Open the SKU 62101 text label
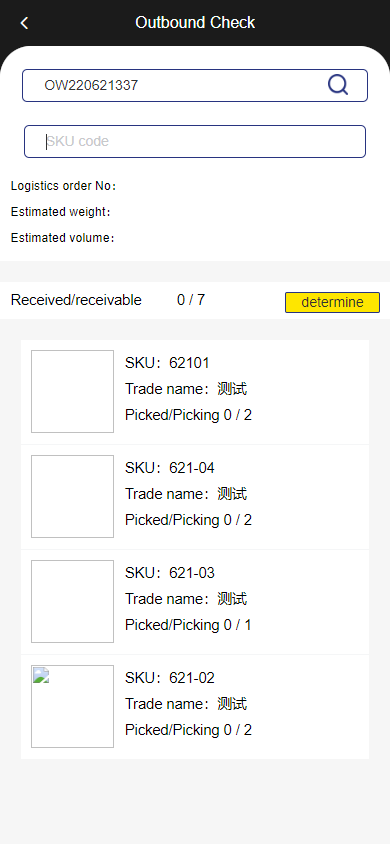390x844 pixels. [167, 363]
